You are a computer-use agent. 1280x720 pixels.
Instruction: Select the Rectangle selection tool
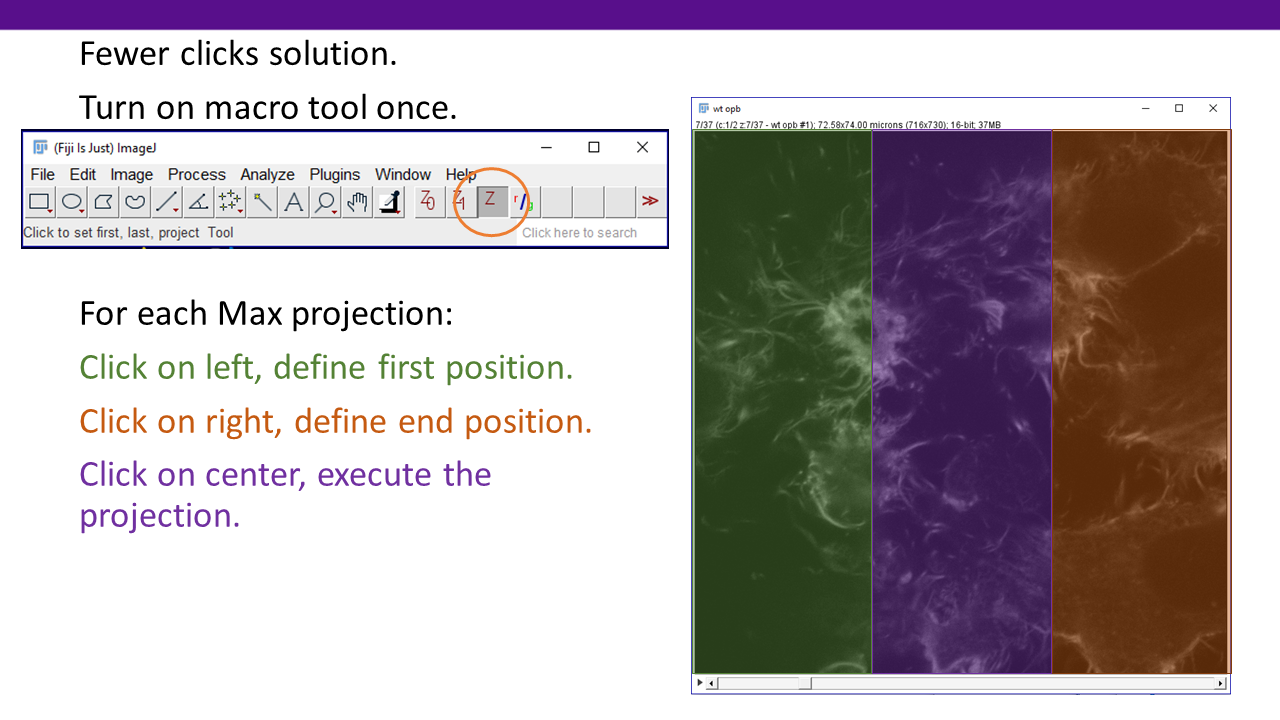pos(40,203)
